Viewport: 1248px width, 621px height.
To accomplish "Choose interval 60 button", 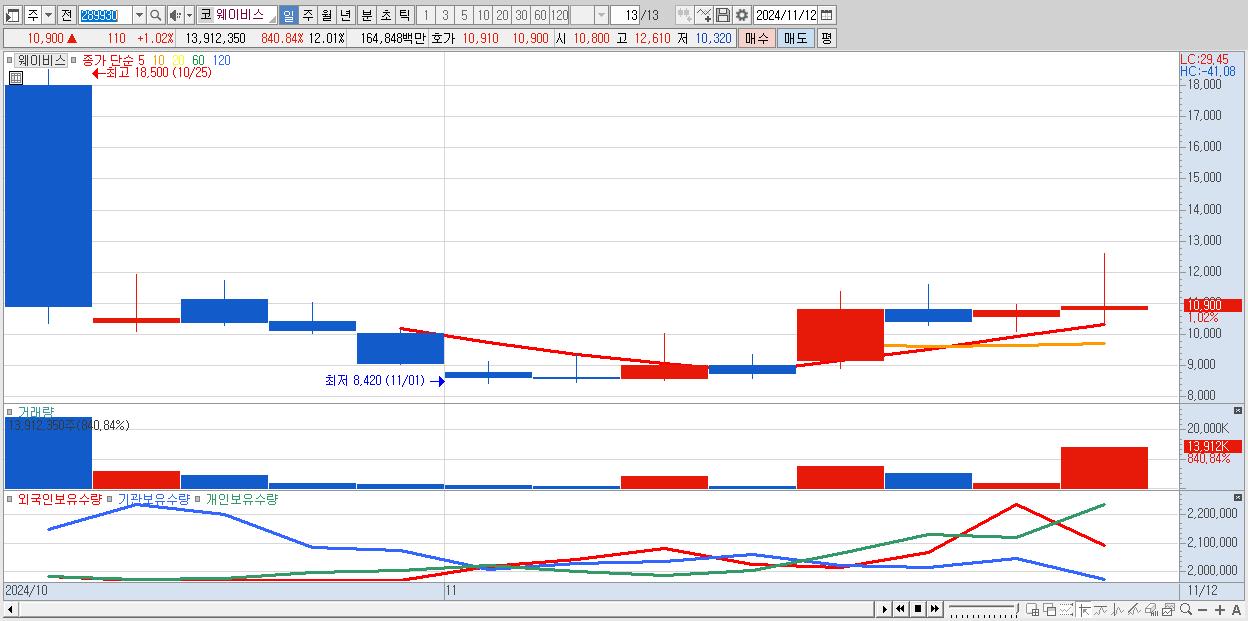I will coord(540,15).
